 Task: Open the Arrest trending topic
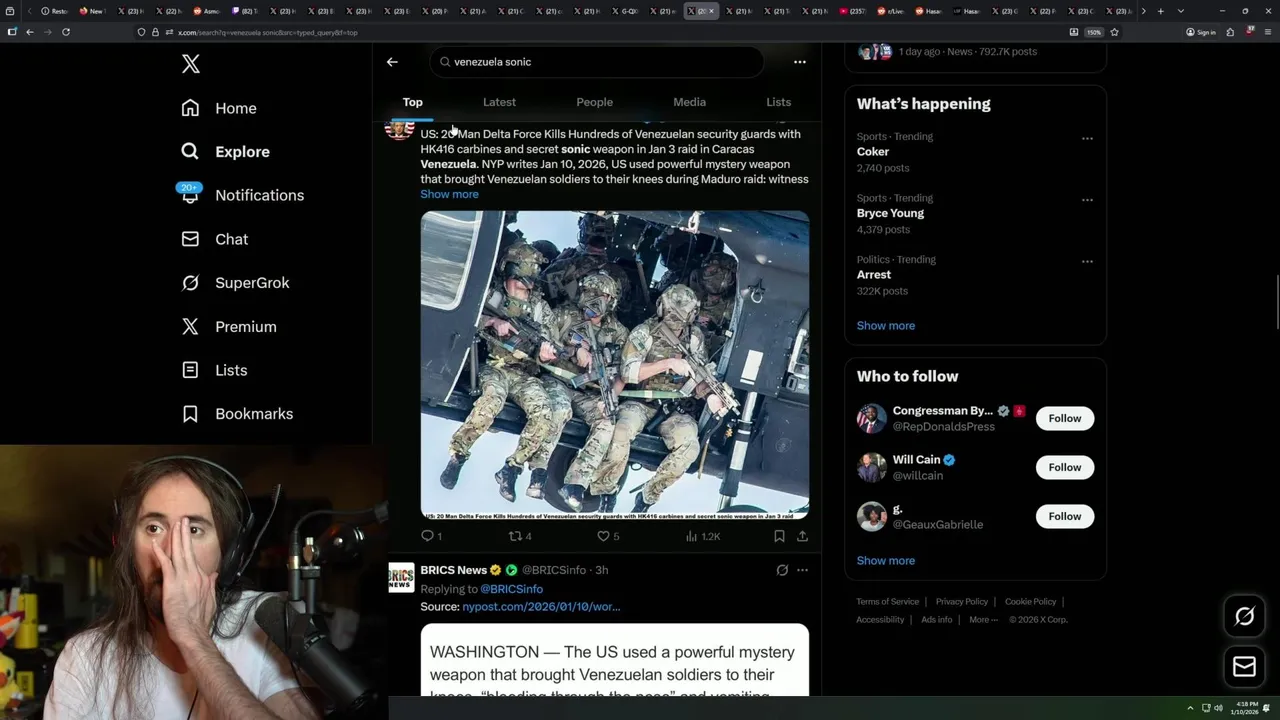(873, 275)
